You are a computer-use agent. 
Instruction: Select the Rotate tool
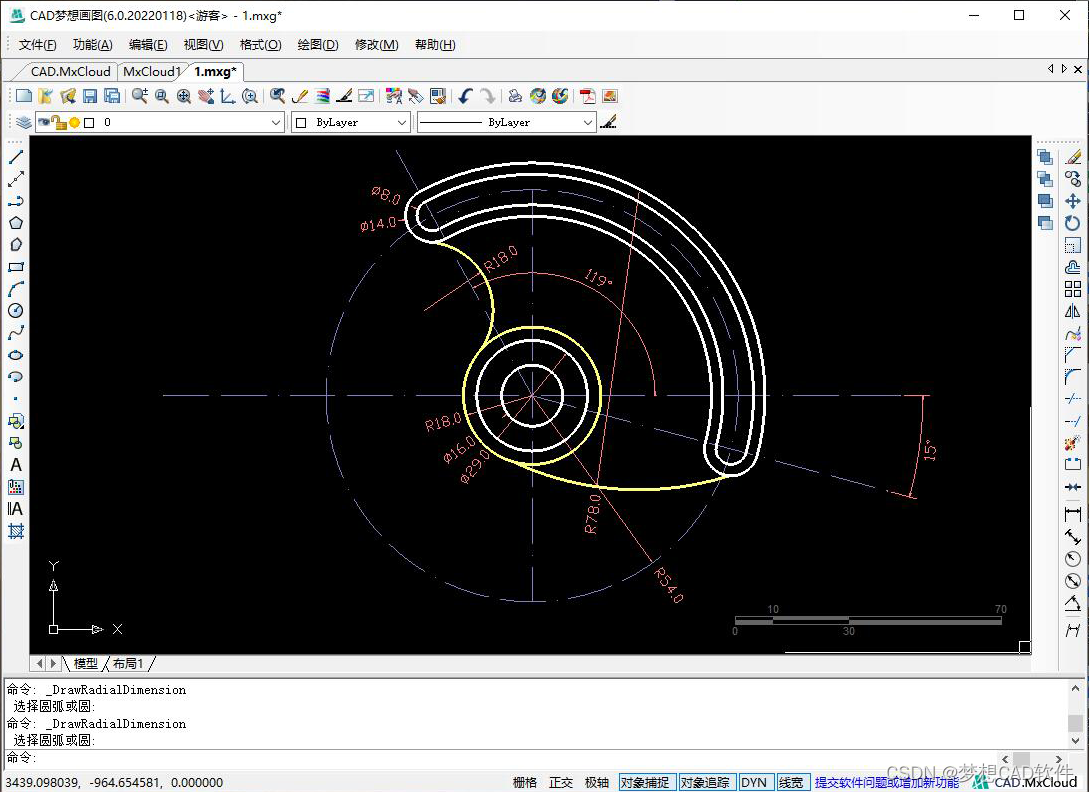click(1073, 223)
